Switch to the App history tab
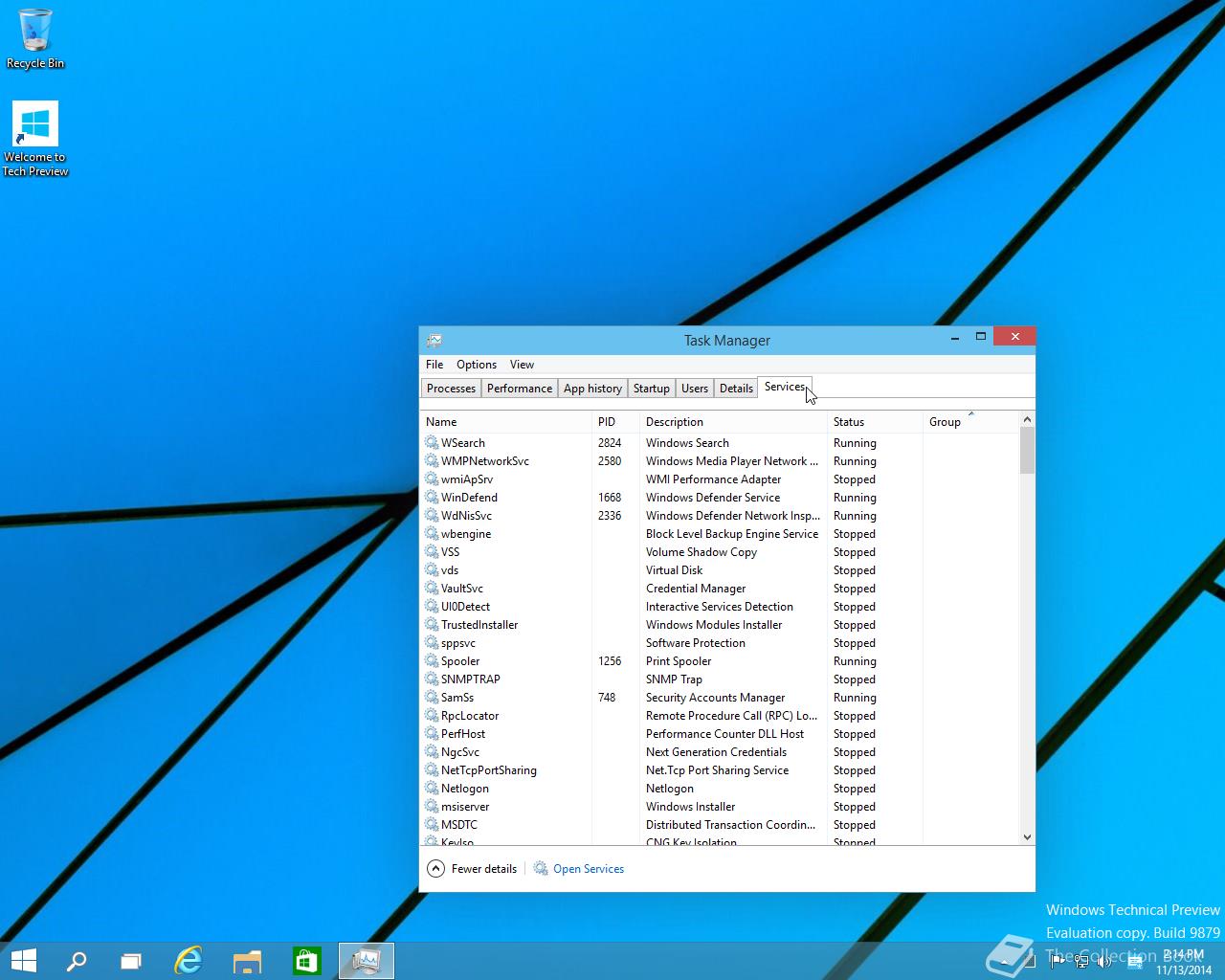 tap(592, 388)
